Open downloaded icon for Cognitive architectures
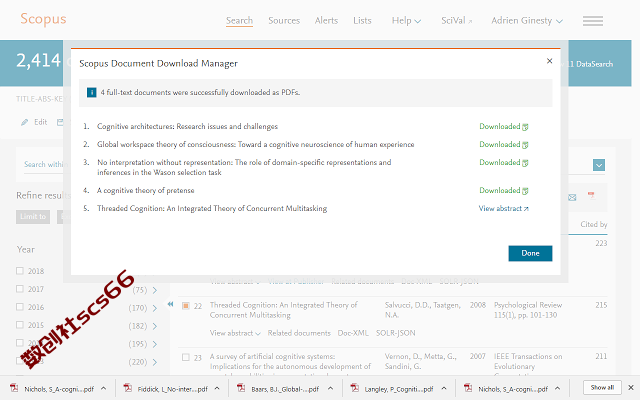640x400 pixels. tap(525, 127)
